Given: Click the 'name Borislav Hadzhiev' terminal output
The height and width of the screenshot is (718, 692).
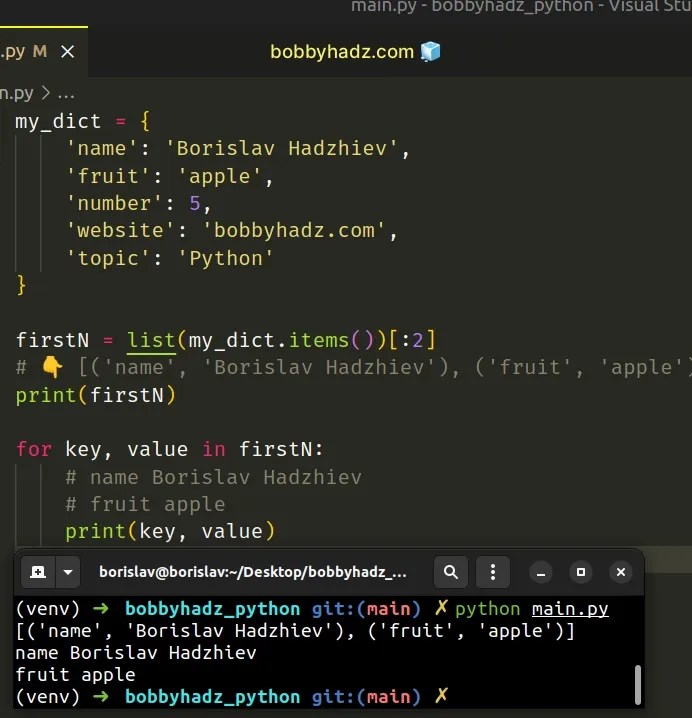Looking at the screenshot, I should pos(136,653).
